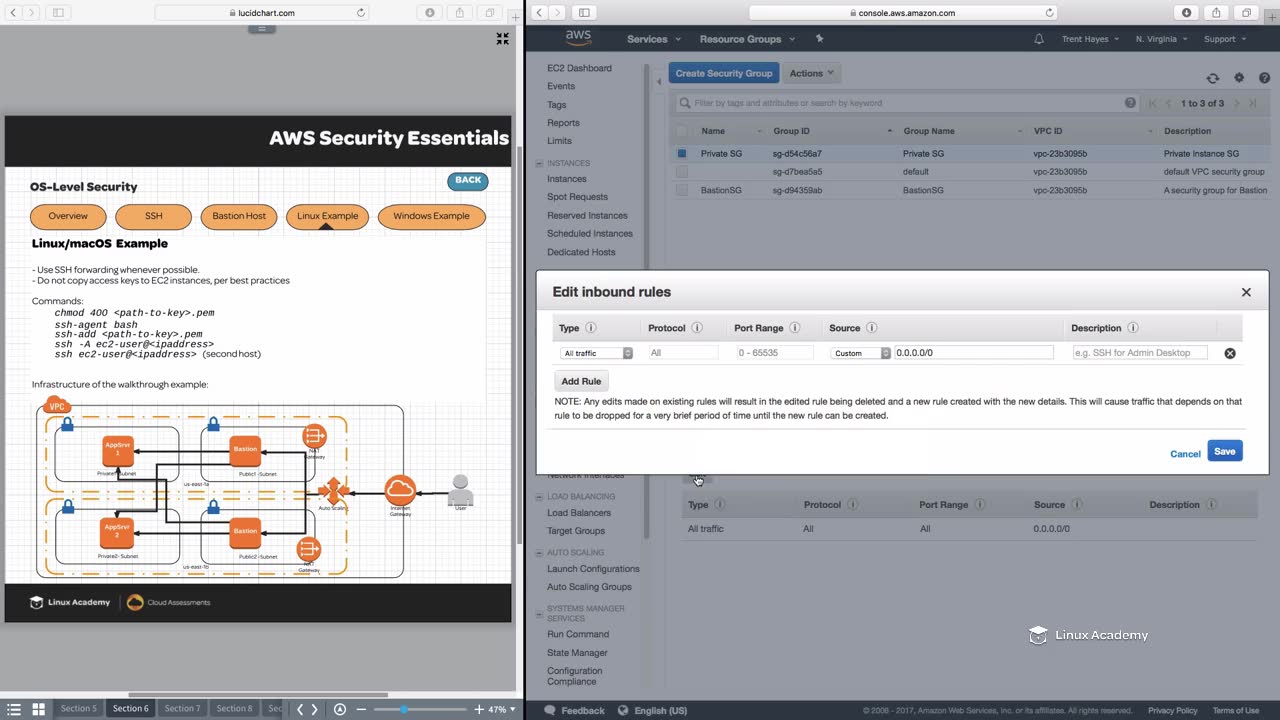Click the BACK button on the slide
The width and height of the screenshot is (1280, 720).
[x=468, y=181]
